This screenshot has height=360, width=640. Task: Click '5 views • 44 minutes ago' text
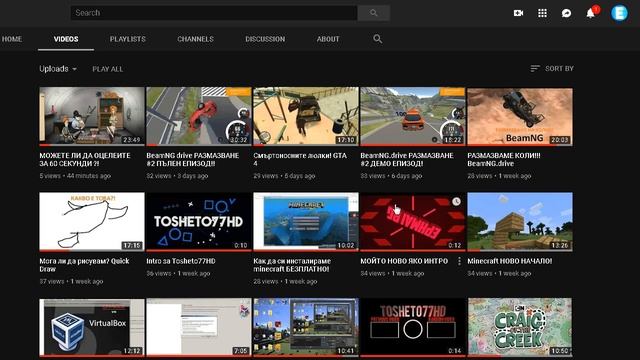point(75,176)
